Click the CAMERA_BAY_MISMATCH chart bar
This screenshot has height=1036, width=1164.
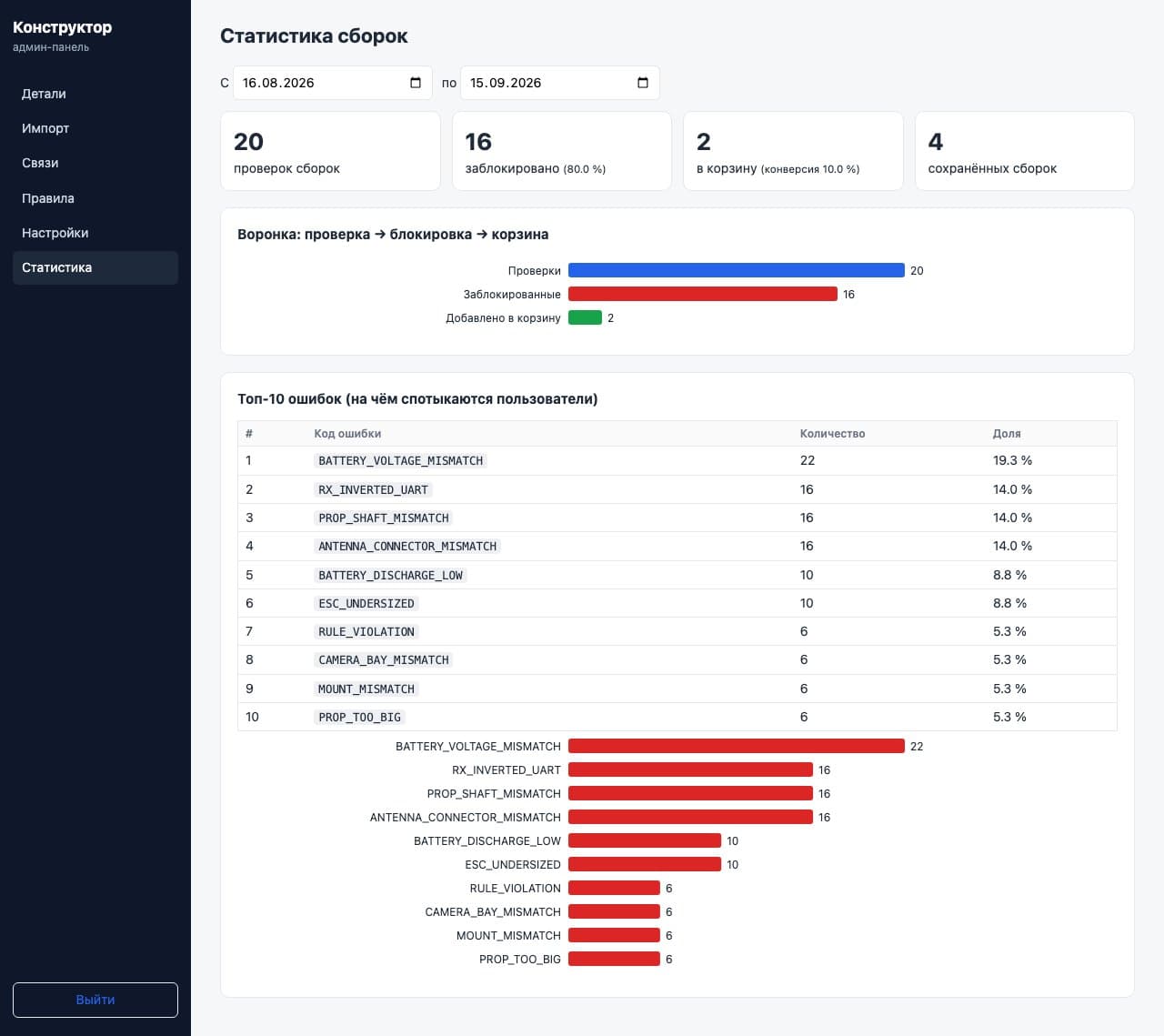(x=614, y=911)
